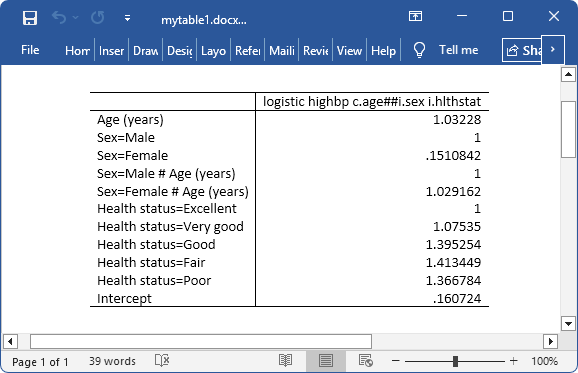Click the value 1.366784
Image resolution: width=578 pixels, height=373 pixels.
pyautogui.click(x=453, y=281)
